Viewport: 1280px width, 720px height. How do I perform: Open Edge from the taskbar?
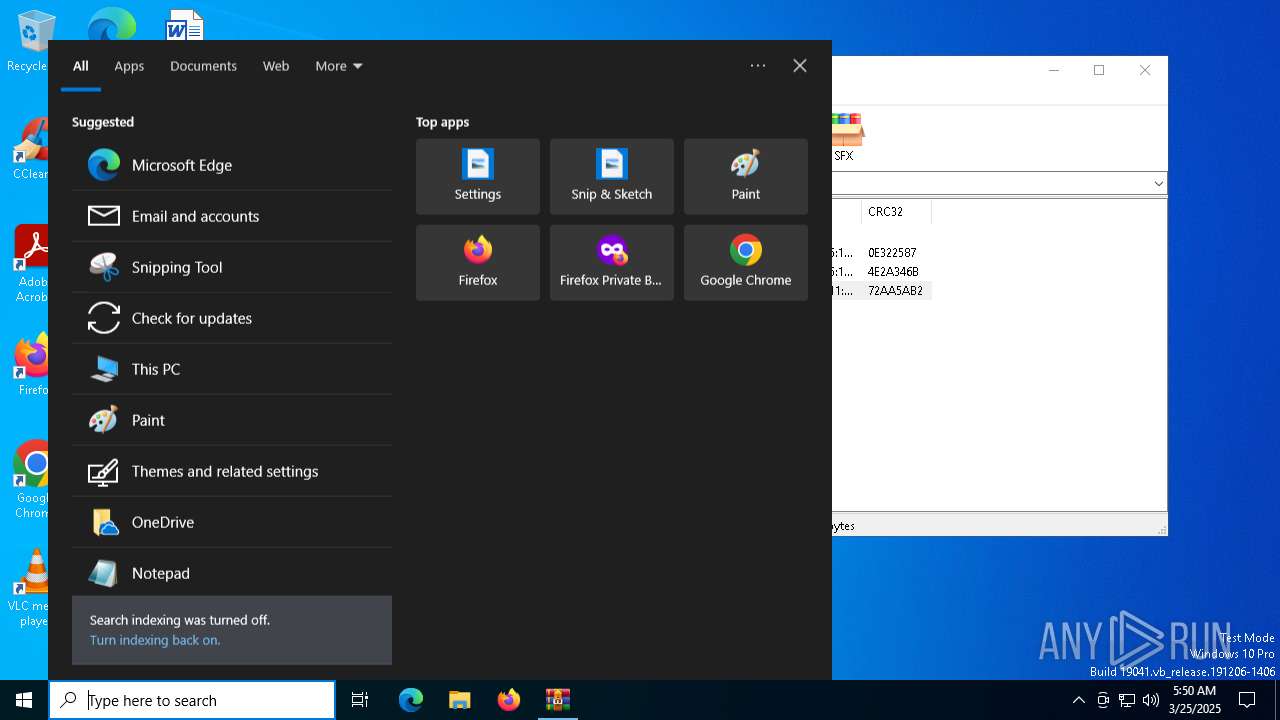click(x=411, y=700)
